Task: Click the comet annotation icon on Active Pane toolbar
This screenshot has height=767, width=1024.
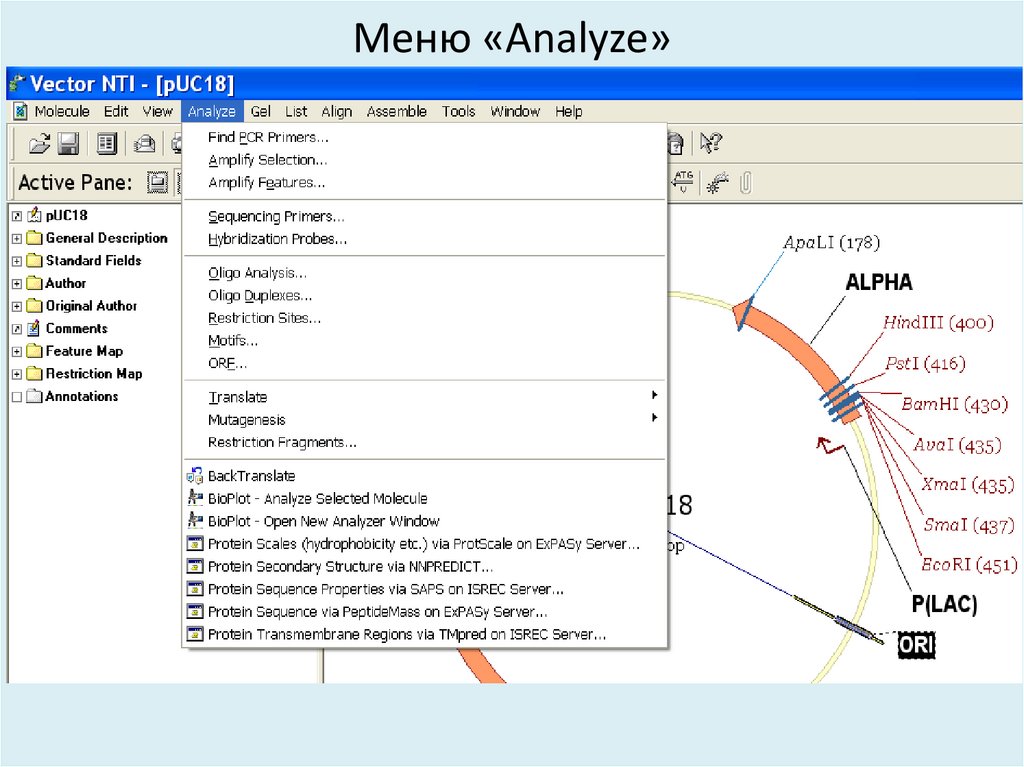Action: pos(714,181)
